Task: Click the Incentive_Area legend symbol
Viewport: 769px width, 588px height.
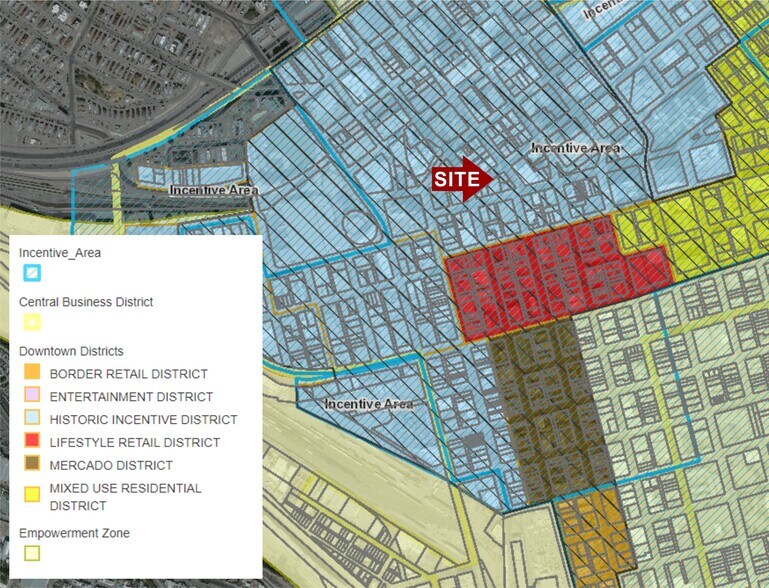Action: (x=32, y=273)
